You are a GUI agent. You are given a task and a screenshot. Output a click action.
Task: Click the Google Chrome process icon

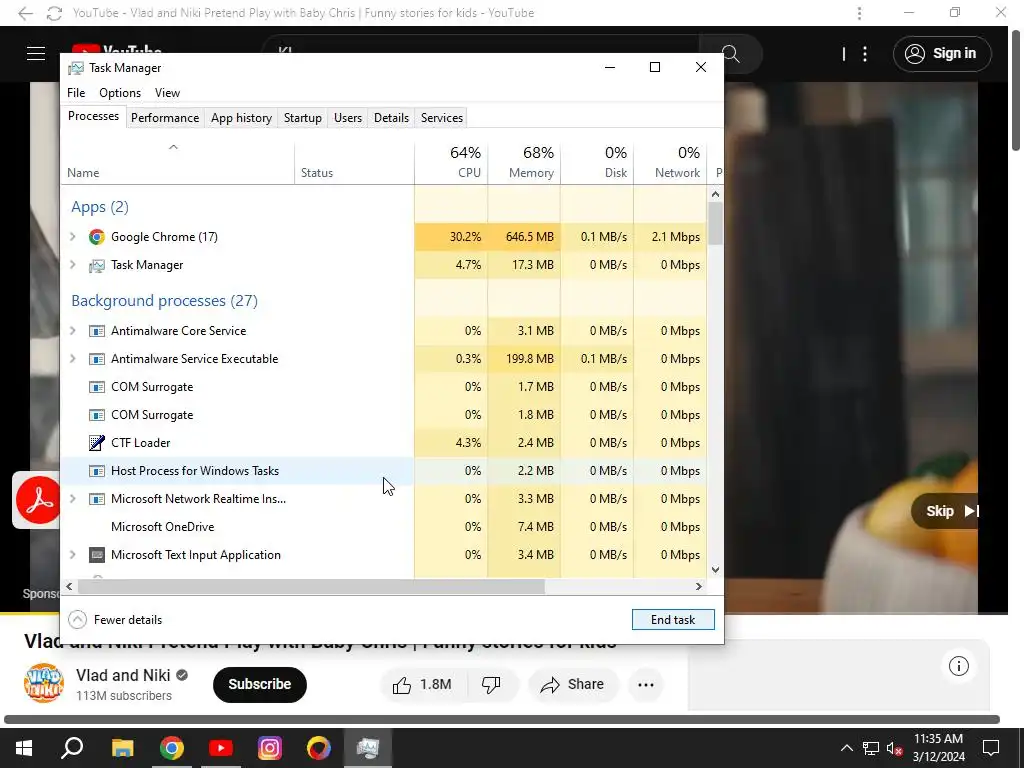[x=97, y=237]
